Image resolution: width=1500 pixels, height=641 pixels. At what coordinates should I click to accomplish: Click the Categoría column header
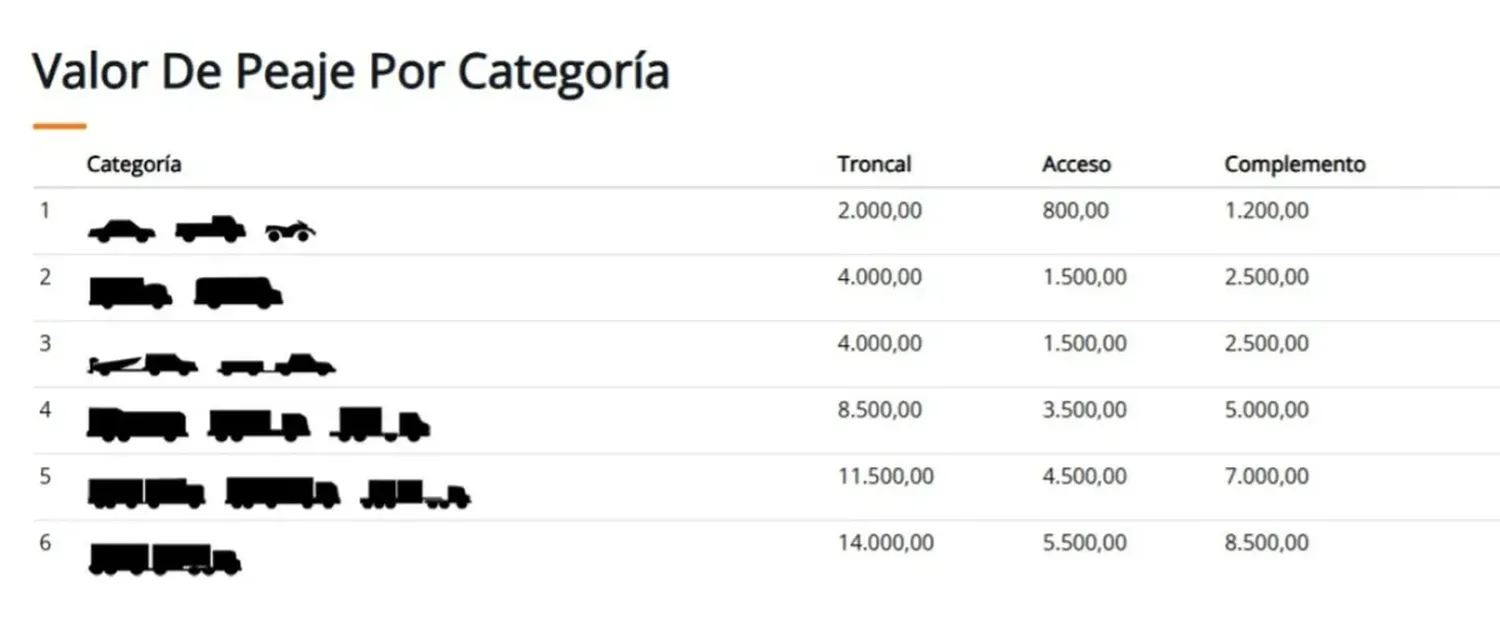134,164
